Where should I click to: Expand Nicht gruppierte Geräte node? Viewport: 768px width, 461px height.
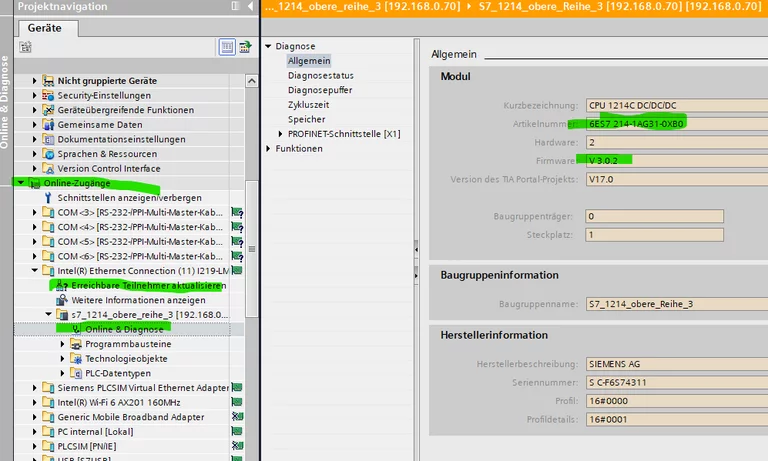point(34,81)
